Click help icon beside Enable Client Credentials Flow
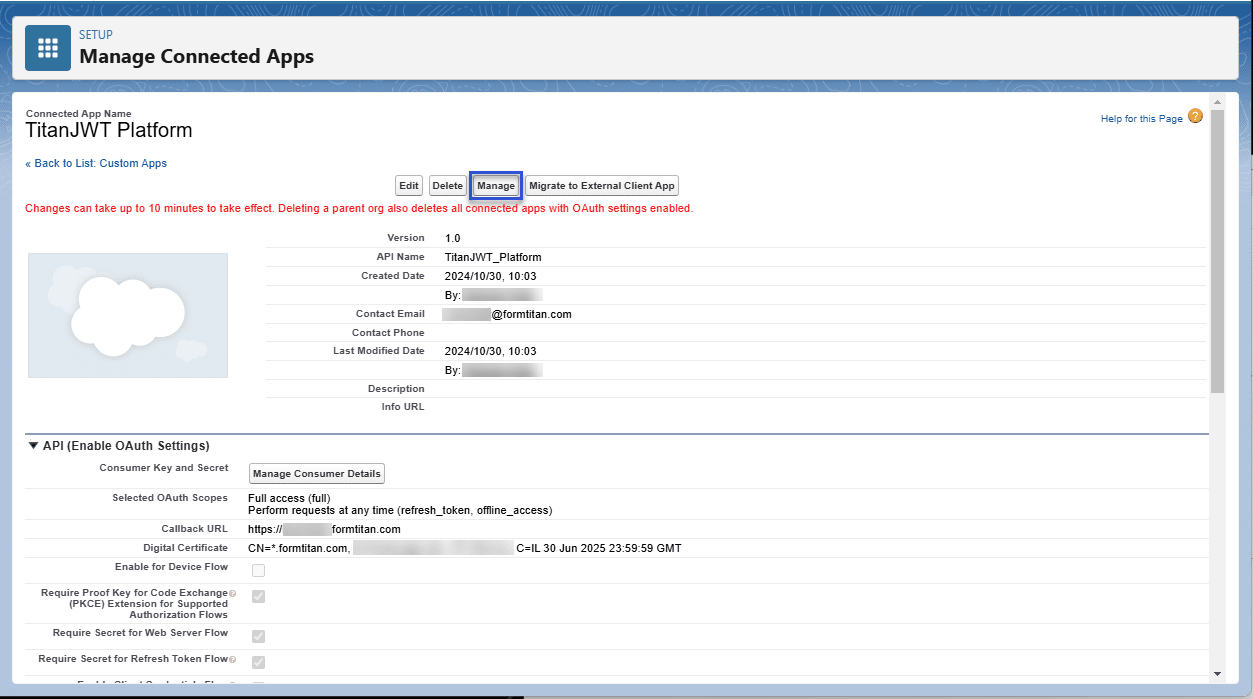Image resolution: width=1253 pixels, height=699 pixels. click(x=232, y=682)
